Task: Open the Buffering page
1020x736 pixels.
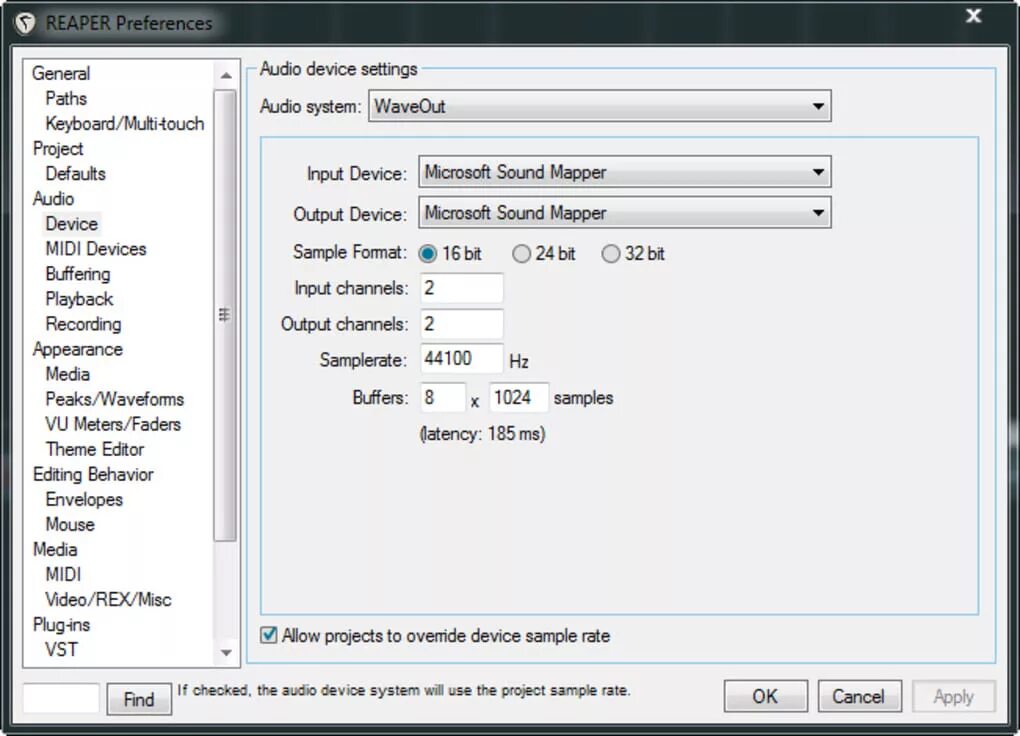Action: 78,274
